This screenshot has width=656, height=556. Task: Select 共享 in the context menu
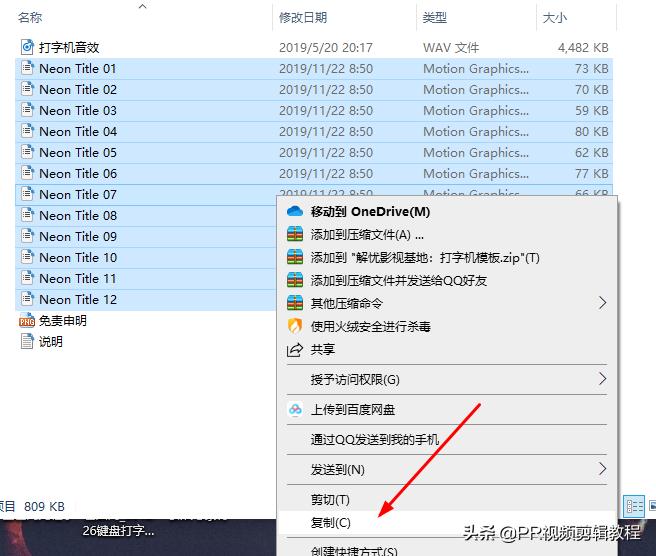[x=448, y=349]
